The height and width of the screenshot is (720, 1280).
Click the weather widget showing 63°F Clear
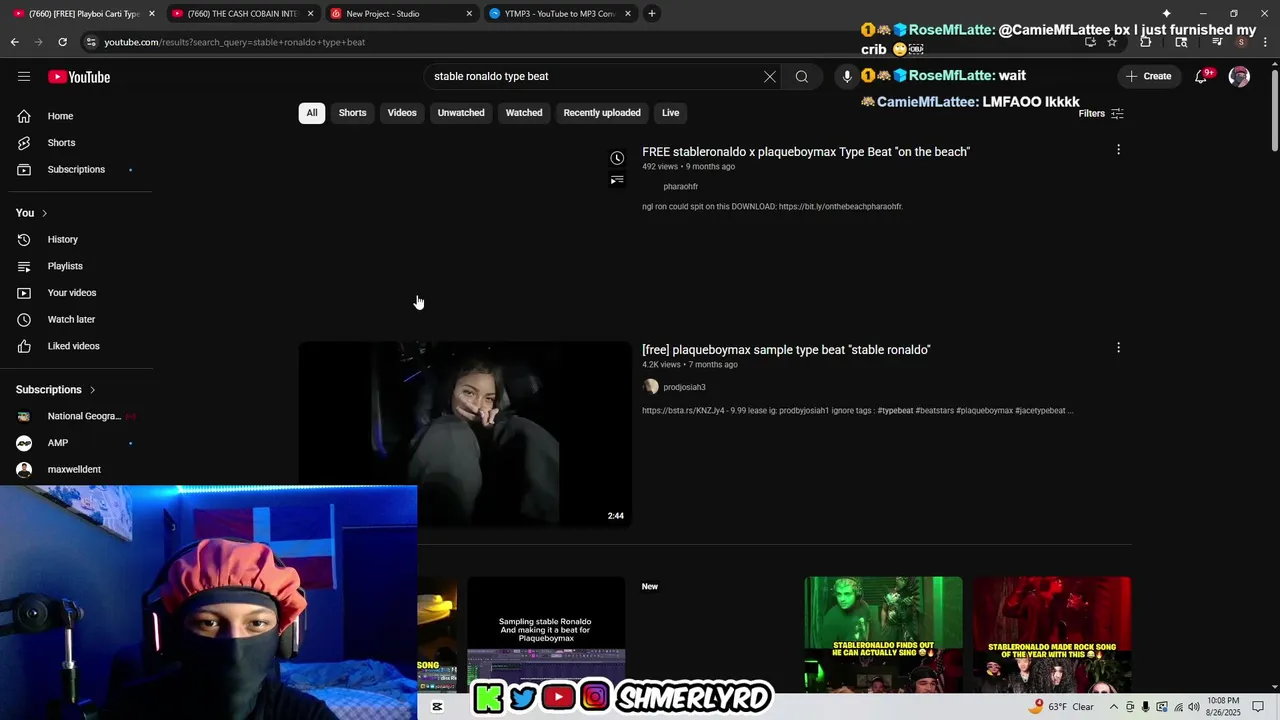click(x=1061, y=707)
